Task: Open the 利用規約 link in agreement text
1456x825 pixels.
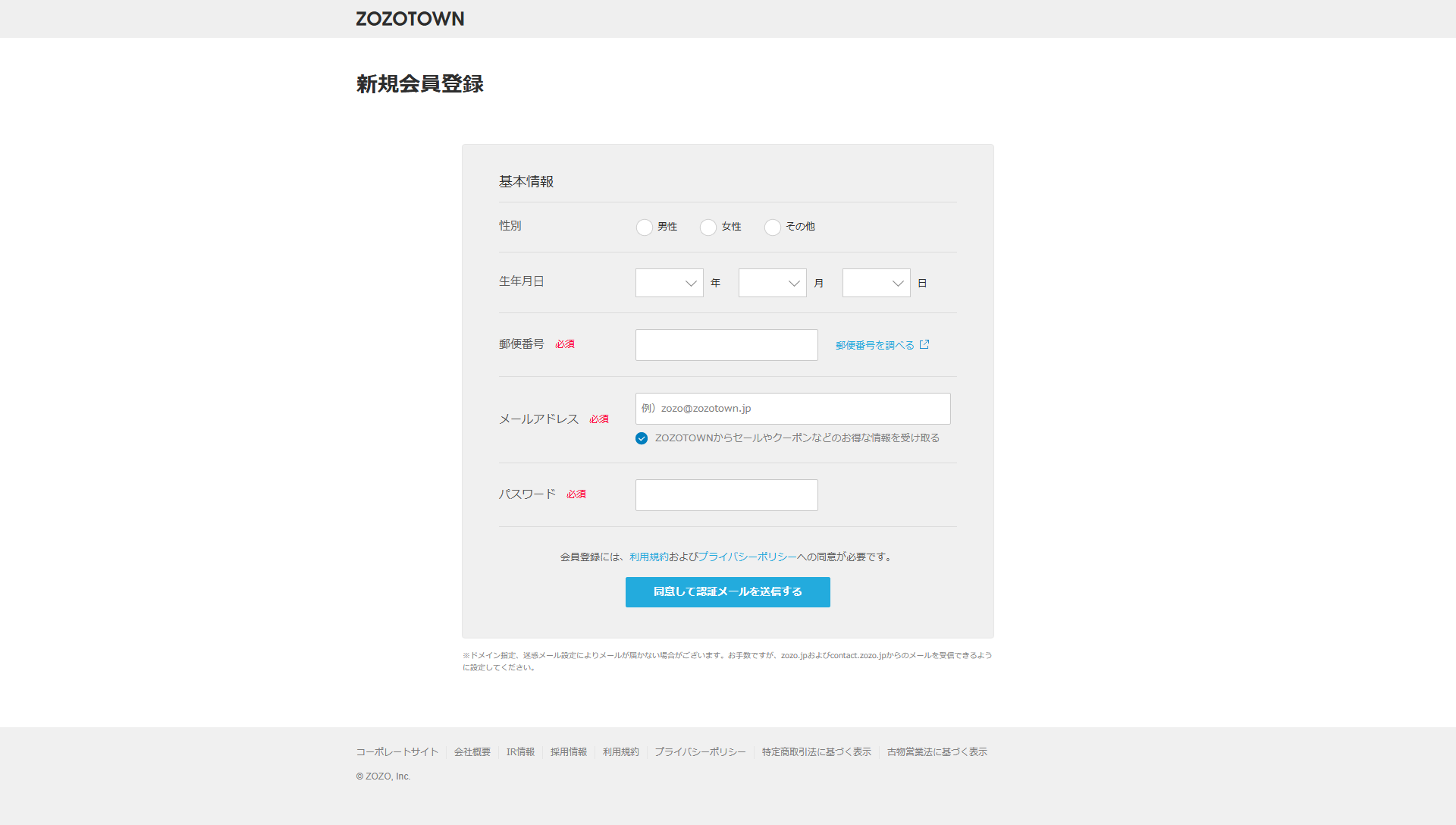Action: click(649, 557)
